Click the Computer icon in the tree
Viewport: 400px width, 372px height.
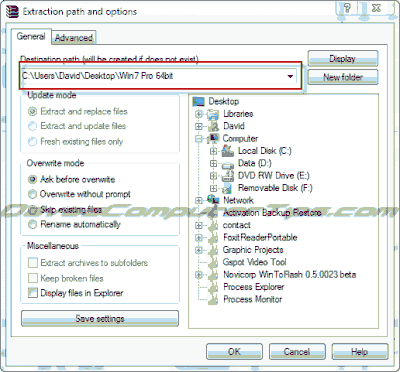213,138
